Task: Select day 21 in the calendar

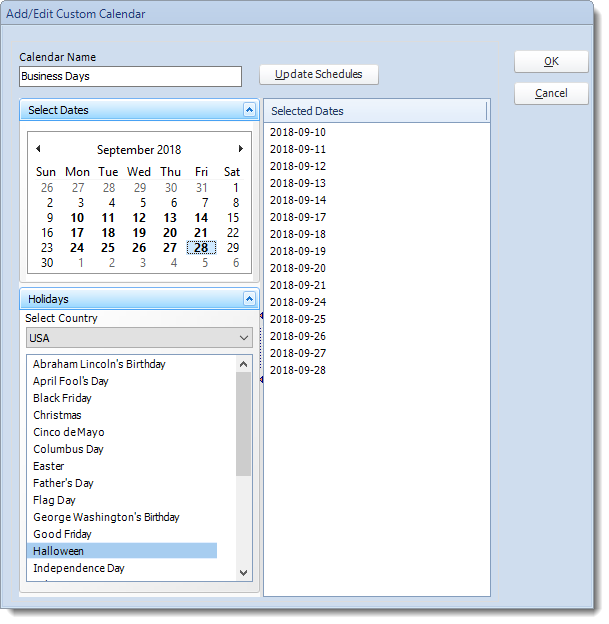Action: (x=201, y=234)
